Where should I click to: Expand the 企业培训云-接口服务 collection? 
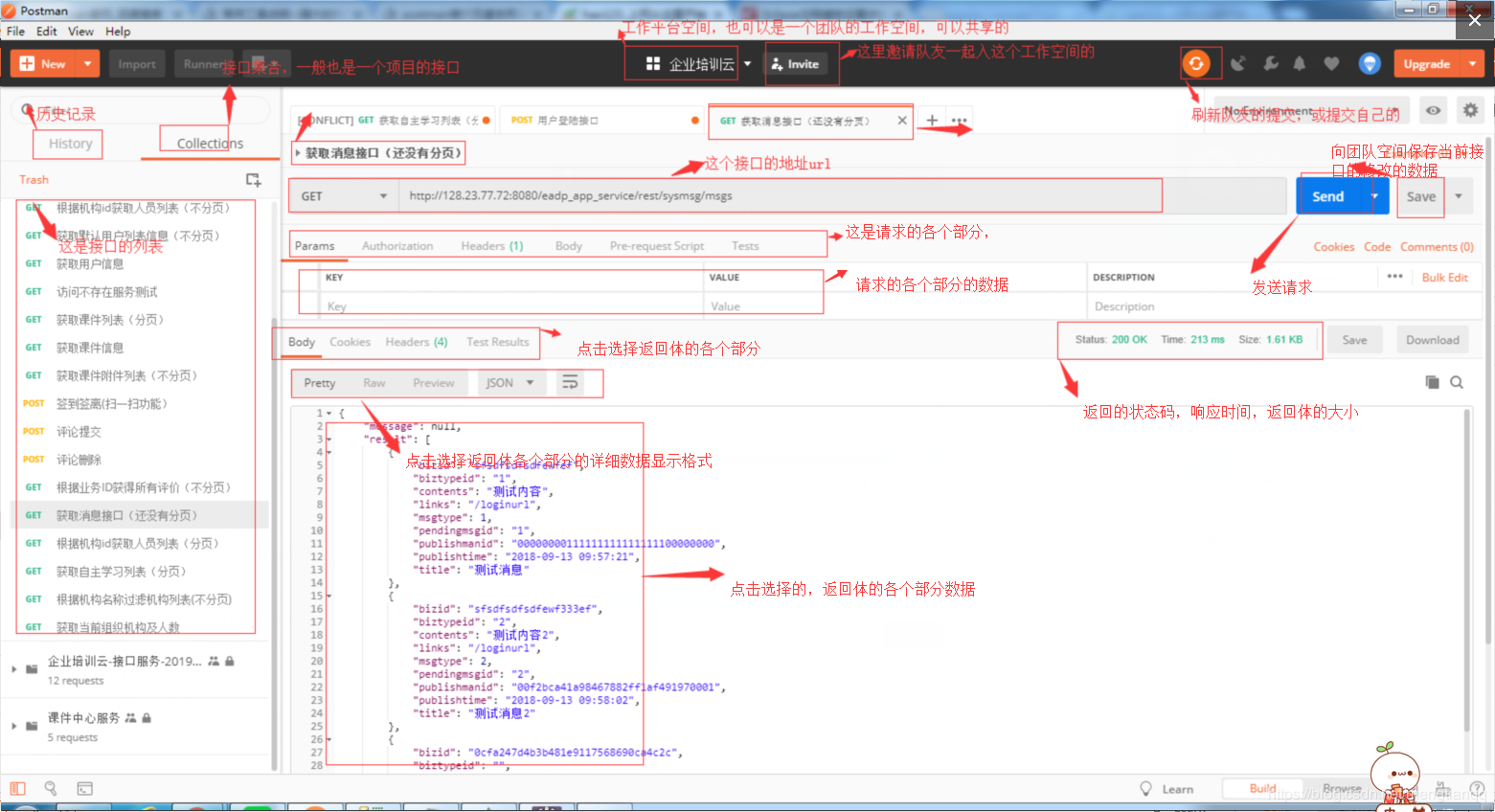tap(14, 669)
